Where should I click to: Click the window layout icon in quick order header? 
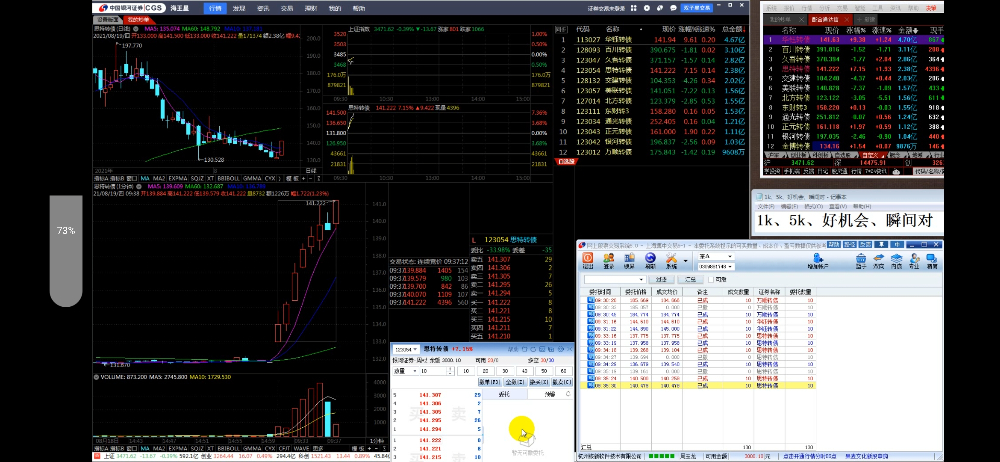click(x=541, y=350)
